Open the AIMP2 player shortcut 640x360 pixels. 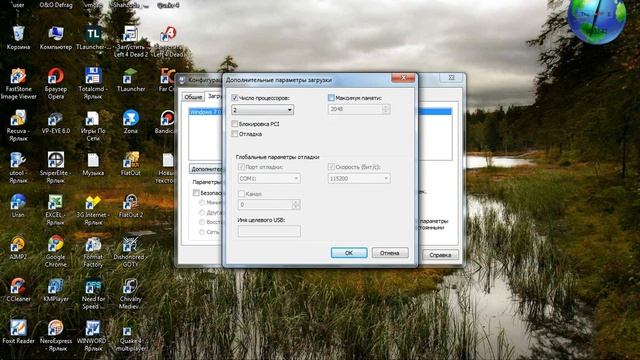pos(18,248)
